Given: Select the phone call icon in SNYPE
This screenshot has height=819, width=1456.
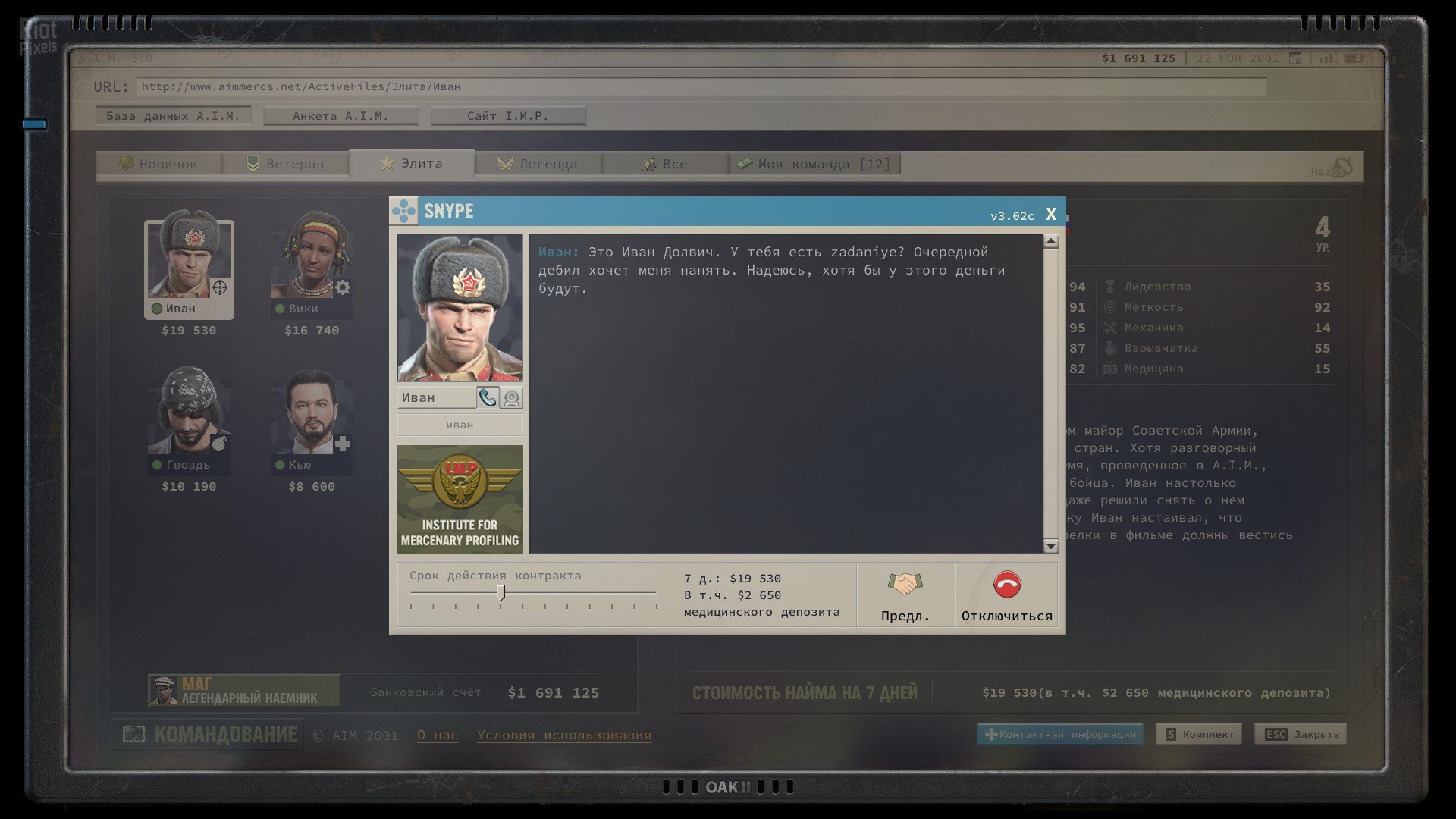Looking at the screenshot, I should click(x=488, y=397).
